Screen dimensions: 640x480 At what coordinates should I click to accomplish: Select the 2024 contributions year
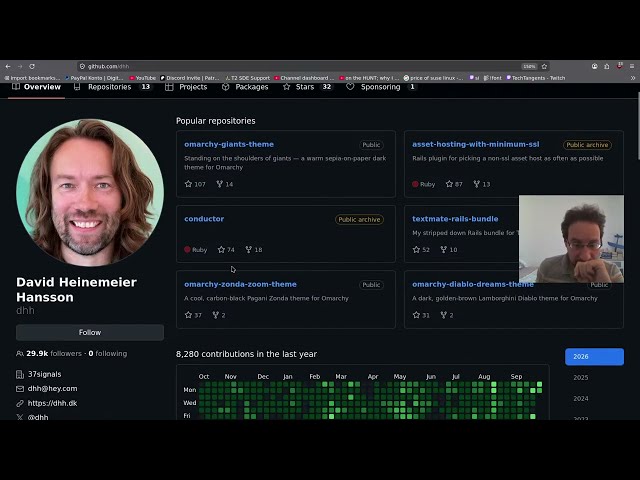tap(581, 398)
